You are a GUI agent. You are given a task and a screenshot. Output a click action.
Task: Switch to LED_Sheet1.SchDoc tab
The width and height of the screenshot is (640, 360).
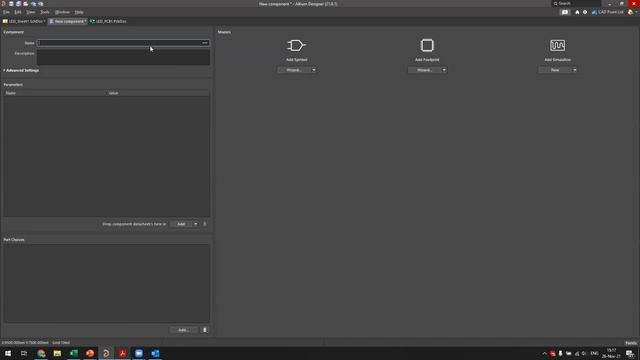(24, 21)
